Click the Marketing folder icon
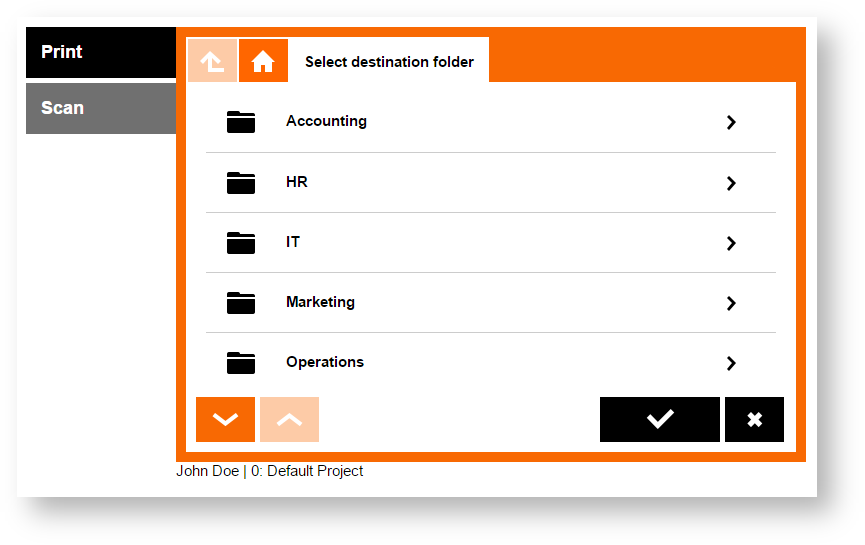The width and height of the screenshot is (865, 545). pos(241,303)
